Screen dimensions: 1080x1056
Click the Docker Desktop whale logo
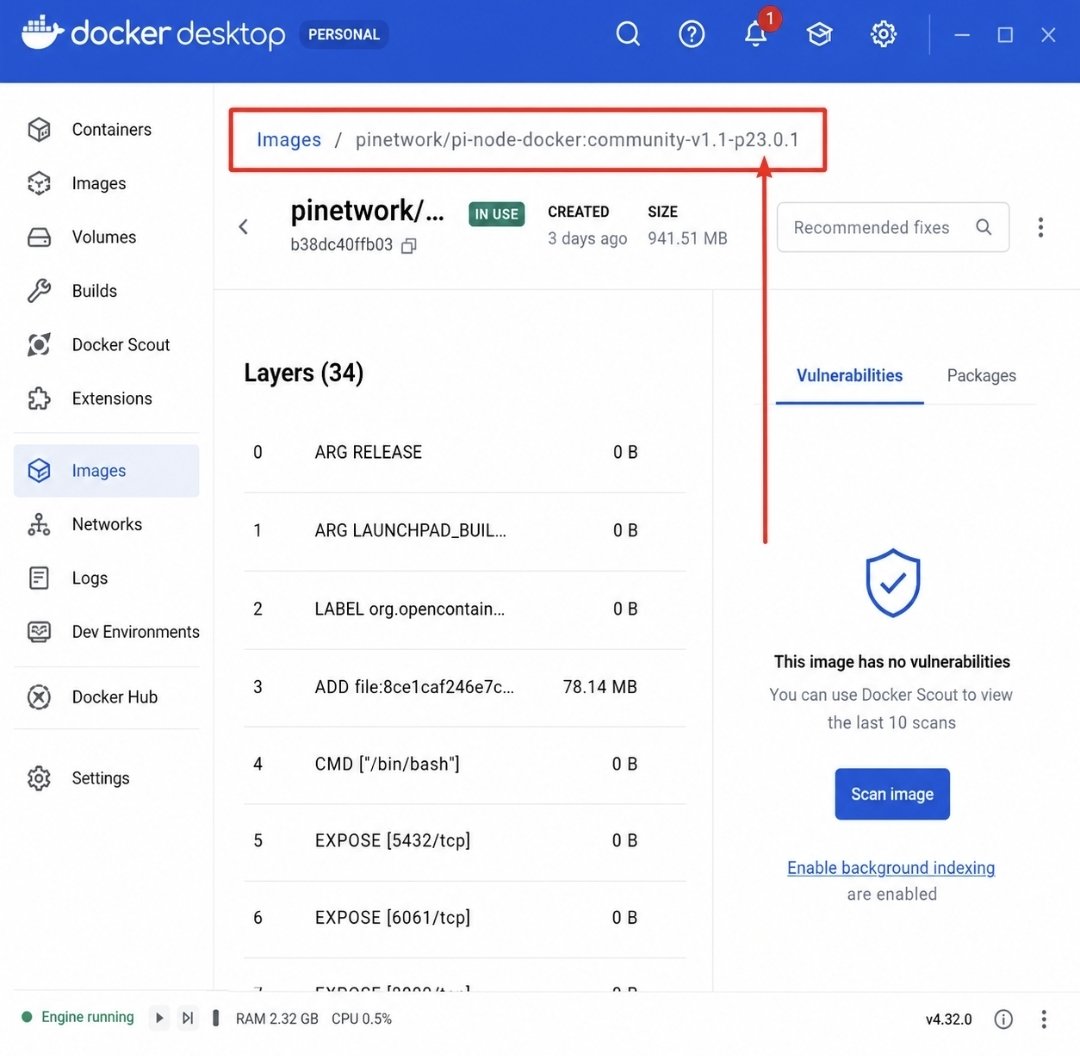pos(42,32)
